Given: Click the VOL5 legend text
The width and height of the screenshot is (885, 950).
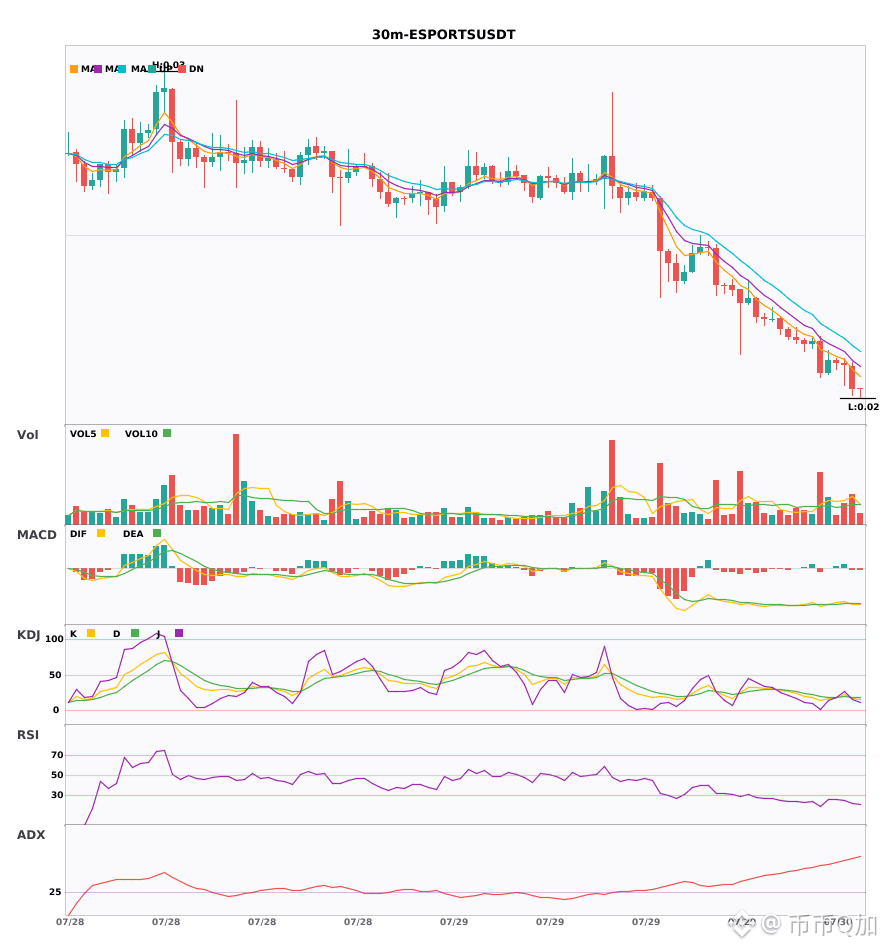Looking at the screenshot, I should pos(83,434).
